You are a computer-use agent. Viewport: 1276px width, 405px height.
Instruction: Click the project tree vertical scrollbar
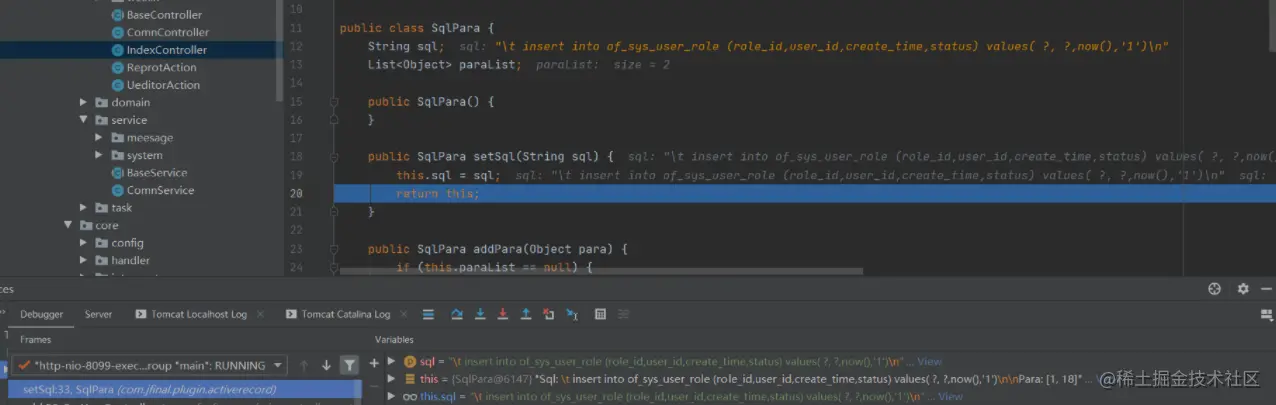coord(279,50)
